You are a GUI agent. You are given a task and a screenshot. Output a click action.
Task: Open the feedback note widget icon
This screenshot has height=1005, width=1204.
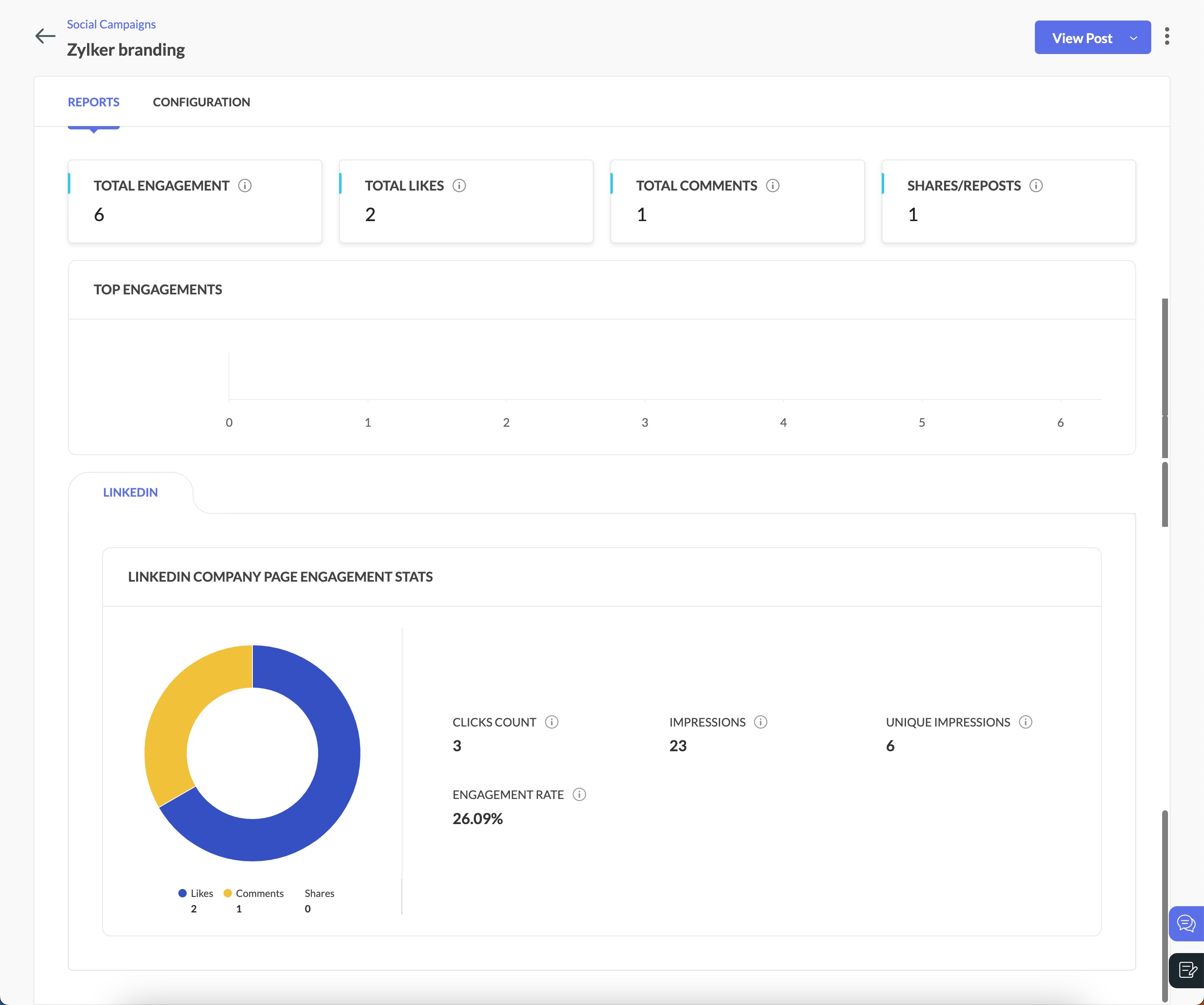(x=1186, y=971)
